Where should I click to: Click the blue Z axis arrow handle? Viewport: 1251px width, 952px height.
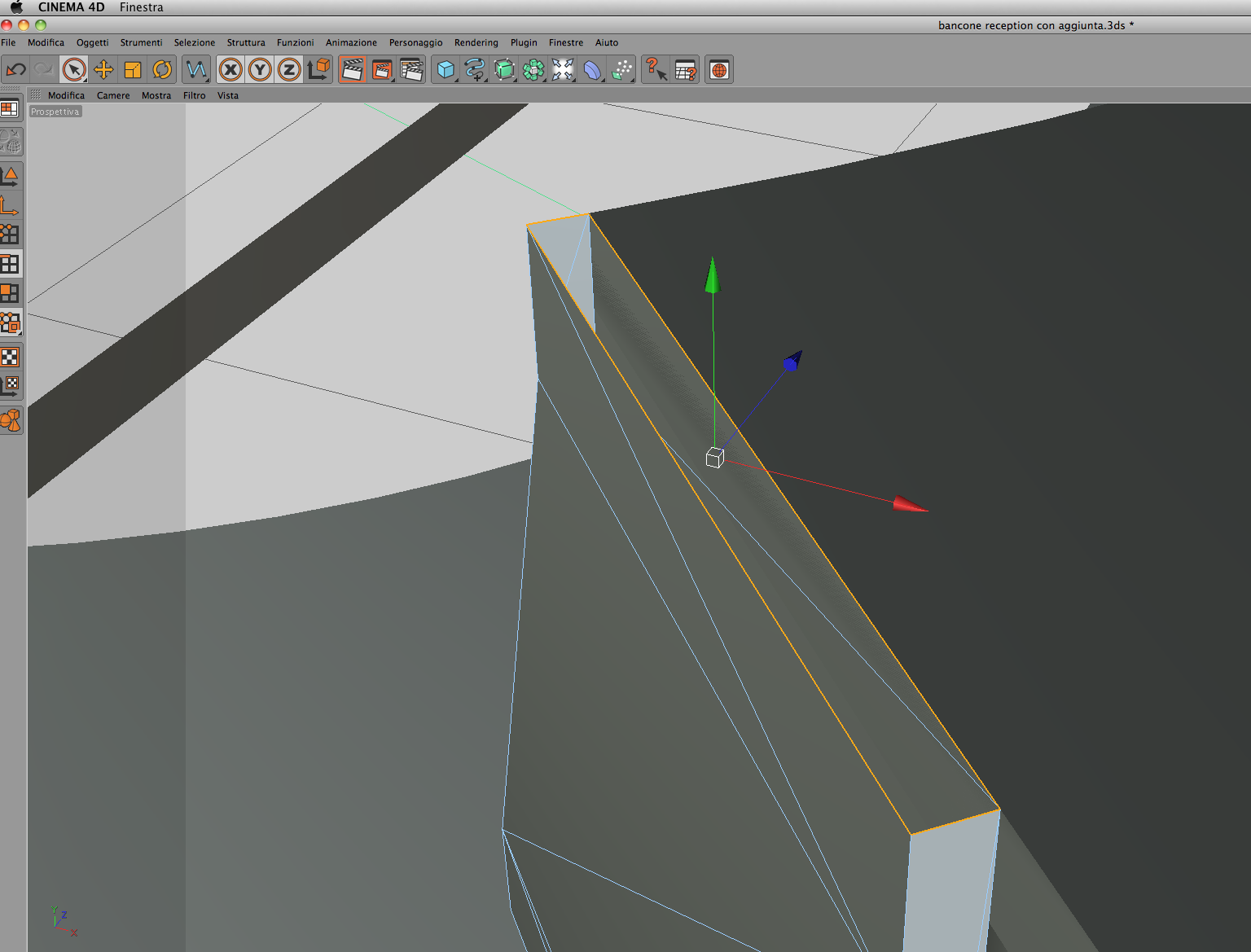click(792, 360)
